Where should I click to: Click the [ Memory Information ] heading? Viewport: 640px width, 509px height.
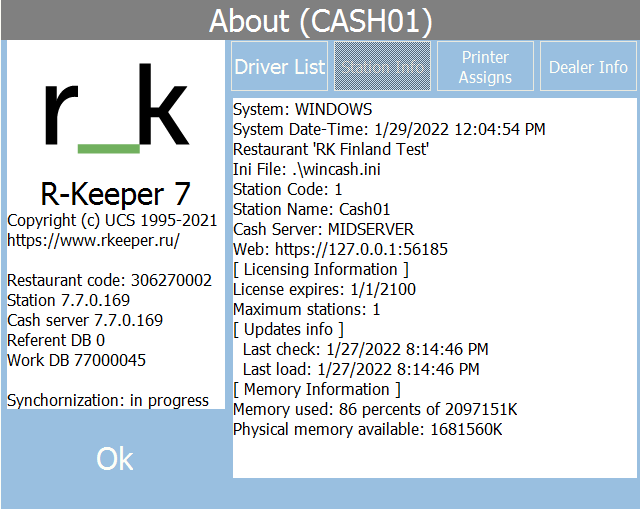point(316,389)
